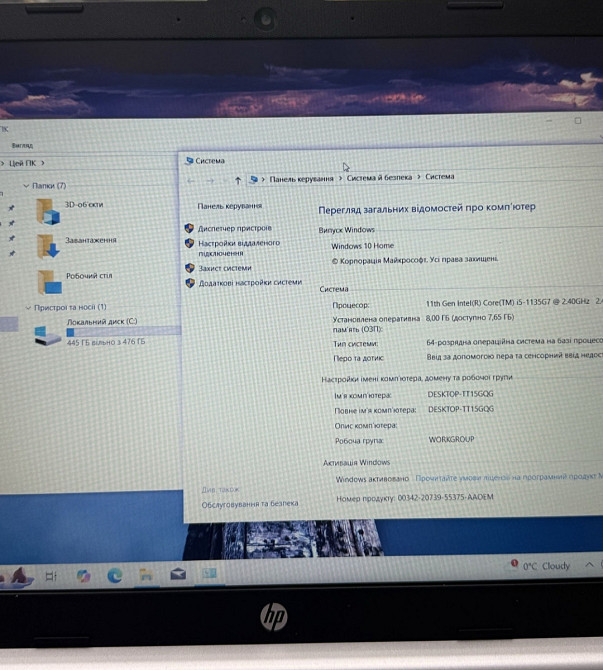
Task: Open Copilot icon on the taskbar
Action: pyautogui.click(x=83, y=576)
